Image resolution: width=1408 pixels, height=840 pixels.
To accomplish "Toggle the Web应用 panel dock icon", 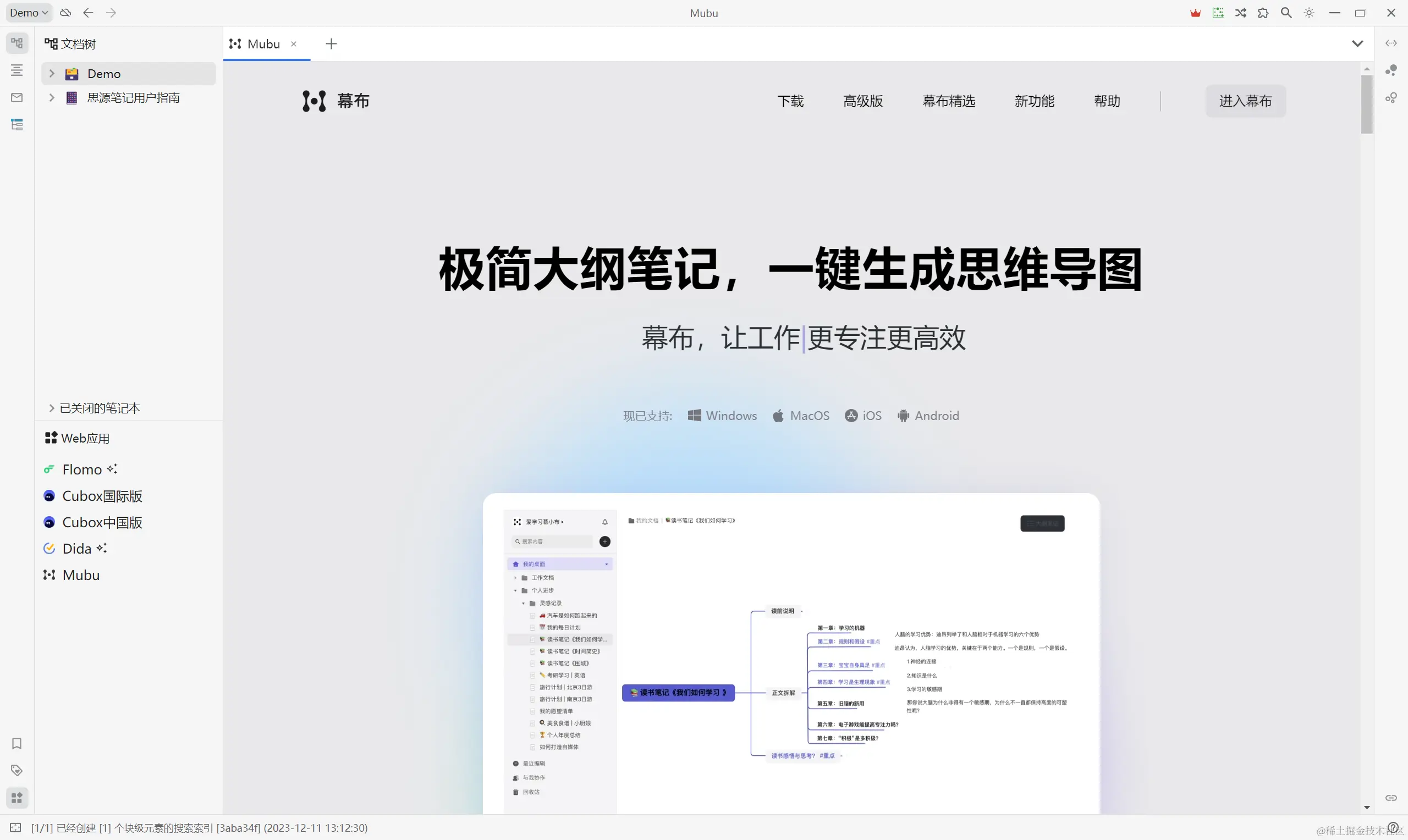I will [x=17, y=798].
